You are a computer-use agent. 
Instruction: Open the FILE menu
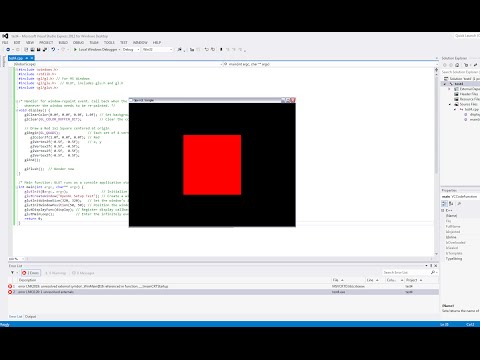pyautogui.click(x=5, y=43)
